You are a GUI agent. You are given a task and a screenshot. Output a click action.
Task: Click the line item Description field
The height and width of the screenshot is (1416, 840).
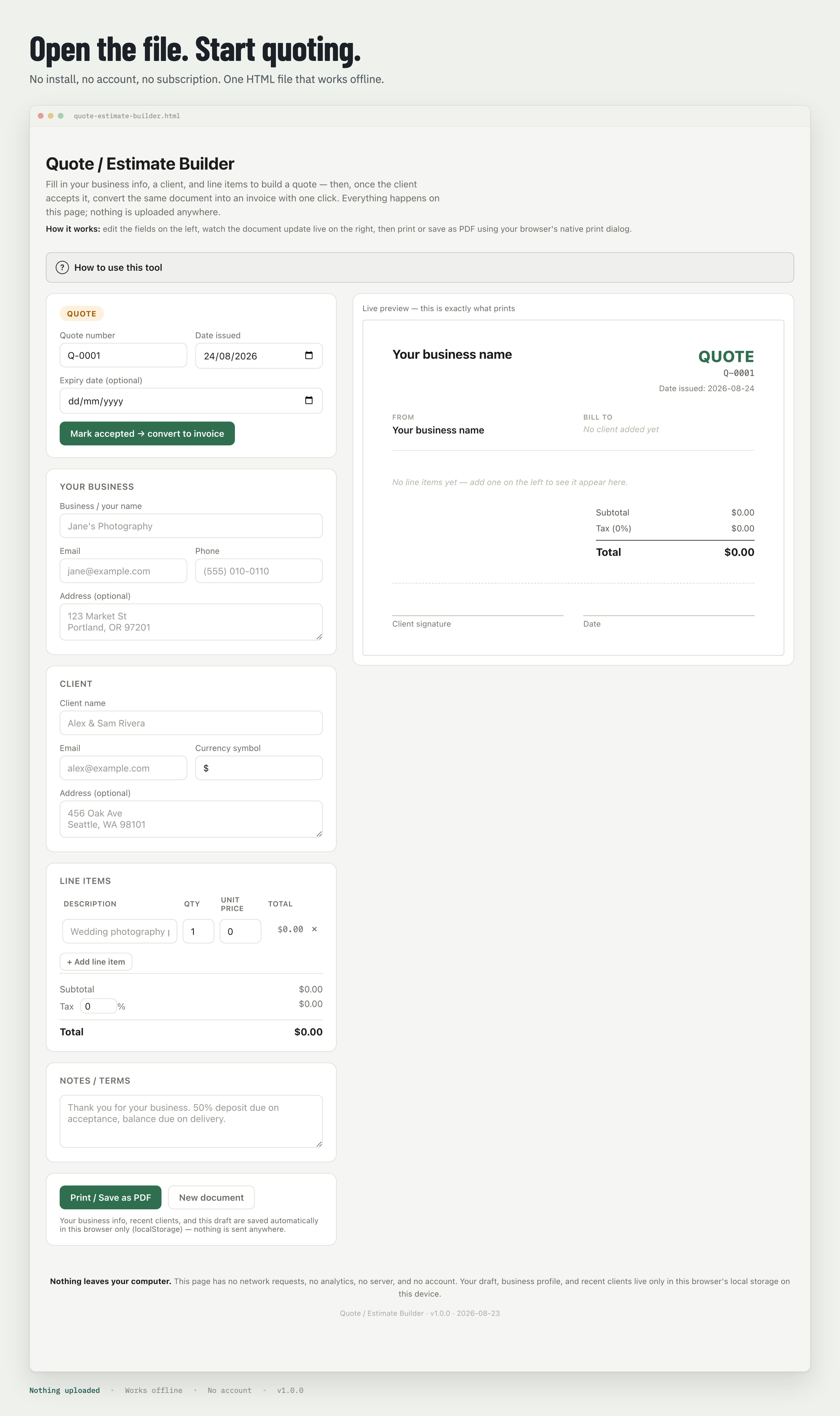(x=119, y=931)
